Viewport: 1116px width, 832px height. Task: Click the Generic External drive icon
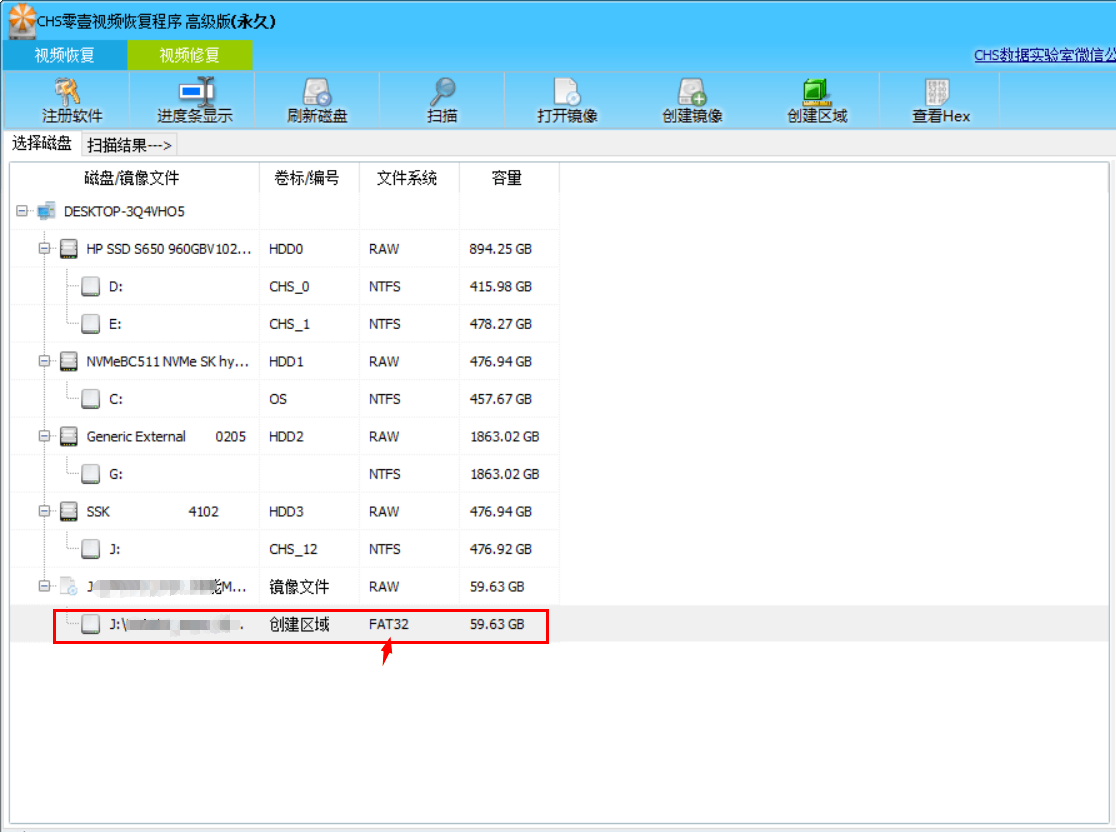69,436
